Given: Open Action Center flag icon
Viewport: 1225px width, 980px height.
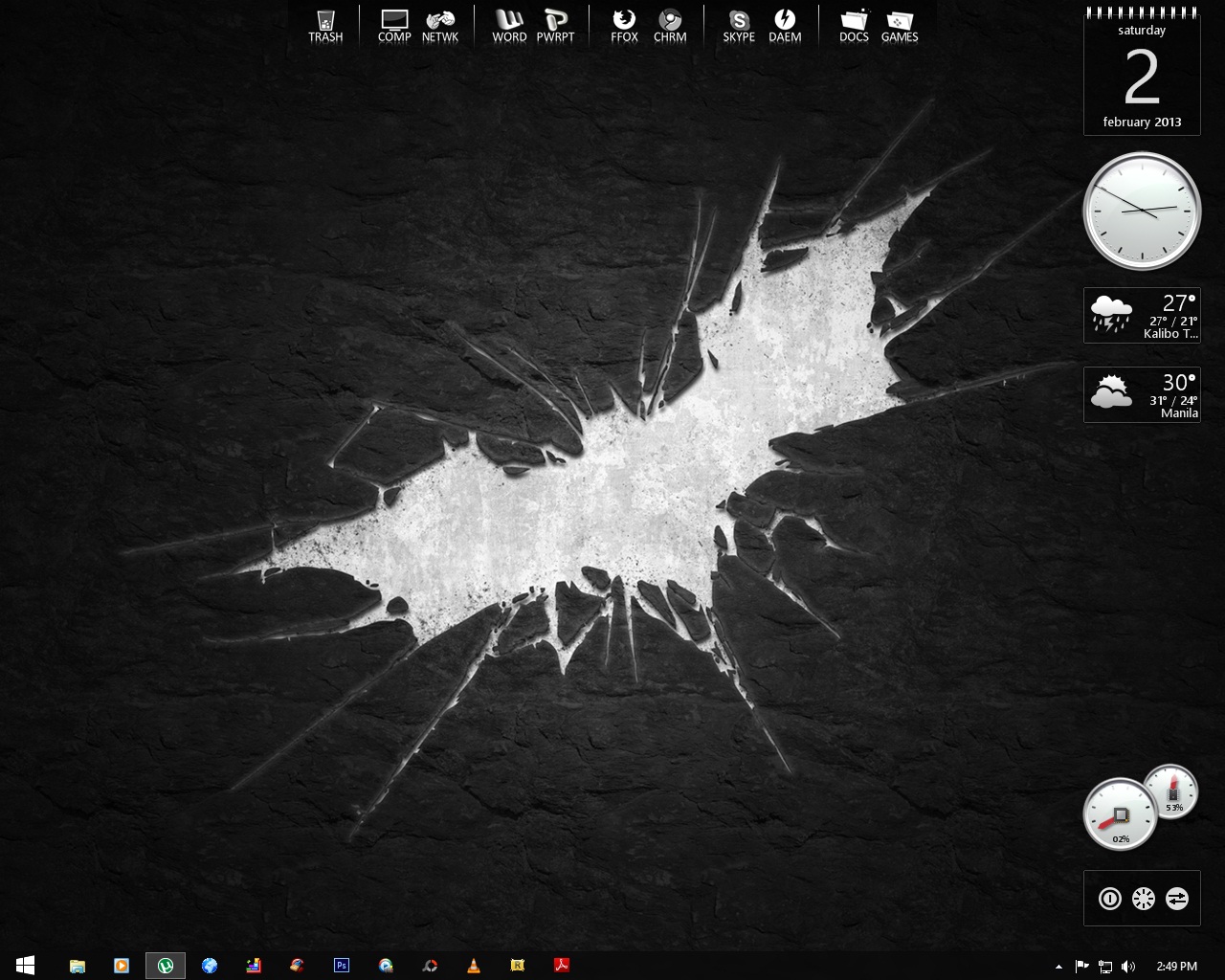Looking at the screenshot, I should (1082, 967).
